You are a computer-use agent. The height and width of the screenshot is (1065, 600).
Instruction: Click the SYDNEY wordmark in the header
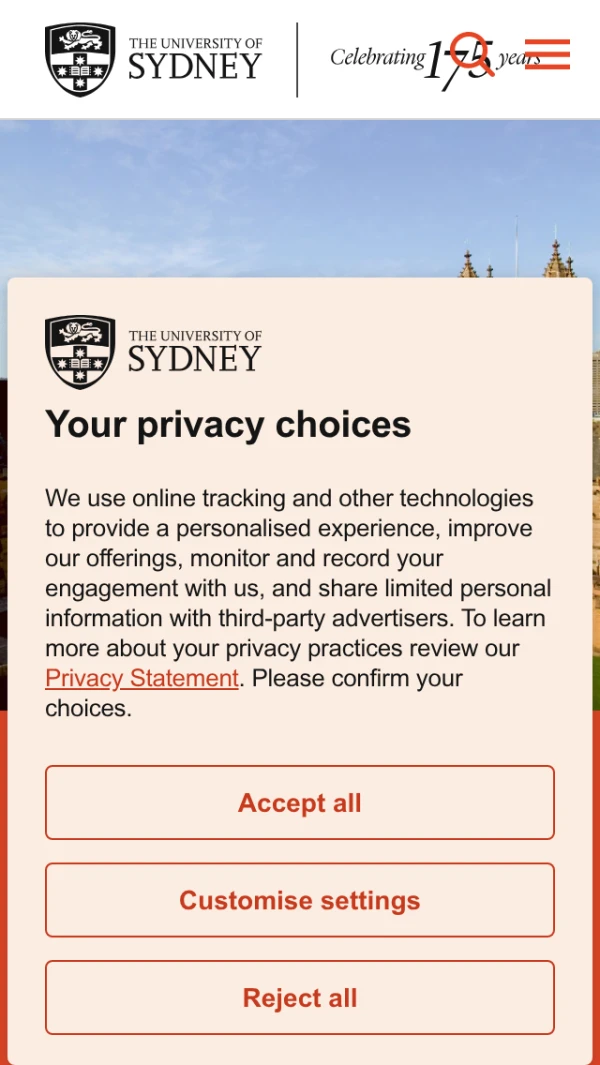pos(195,67)
